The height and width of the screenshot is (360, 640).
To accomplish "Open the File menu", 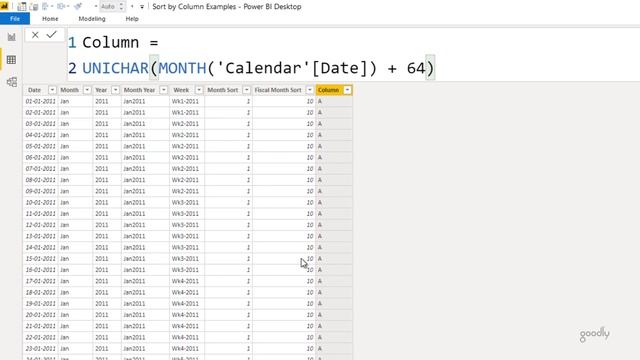I will 15,19.
